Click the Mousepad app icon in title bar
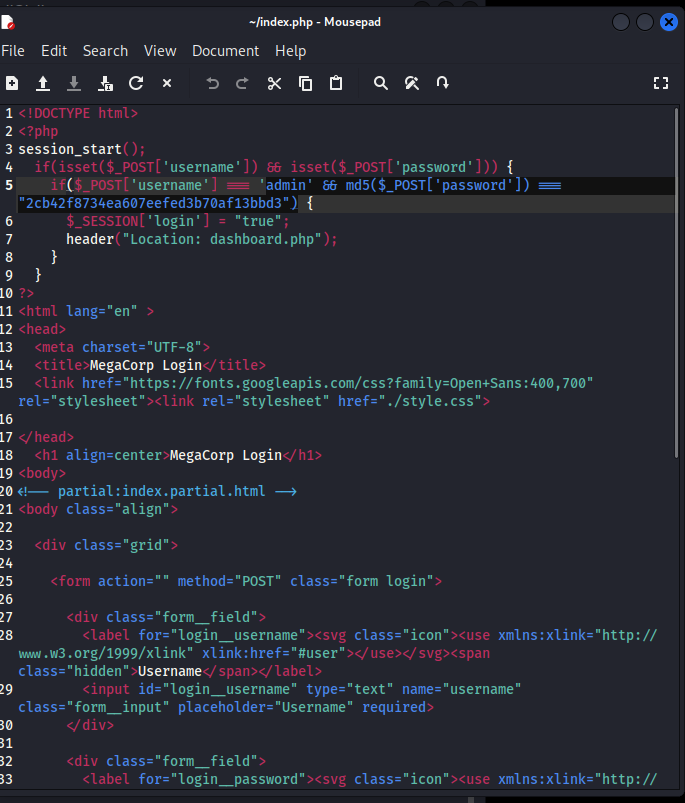 8,22
